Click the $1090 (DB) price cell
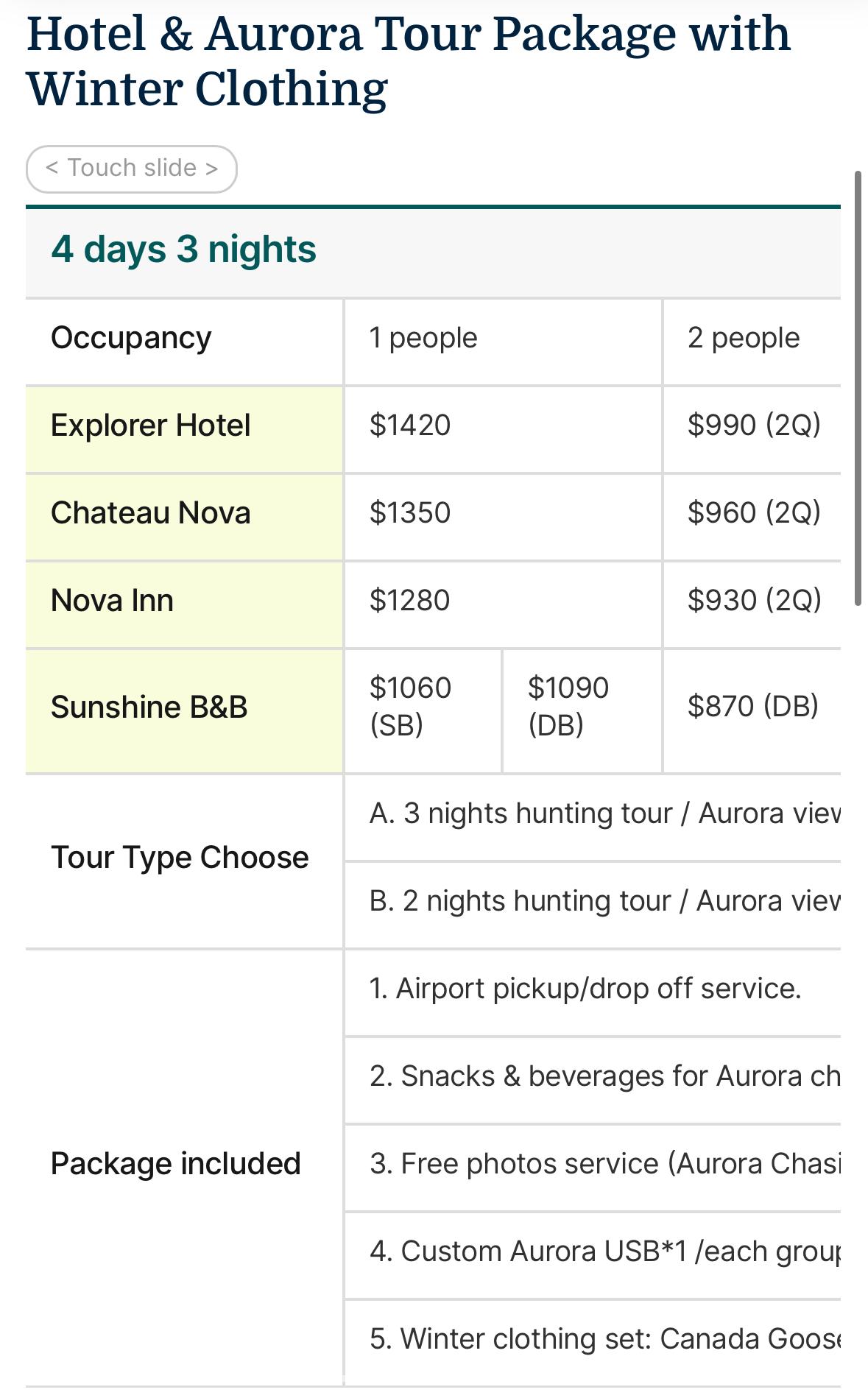 pyautogui.click(x=568, y=707)
